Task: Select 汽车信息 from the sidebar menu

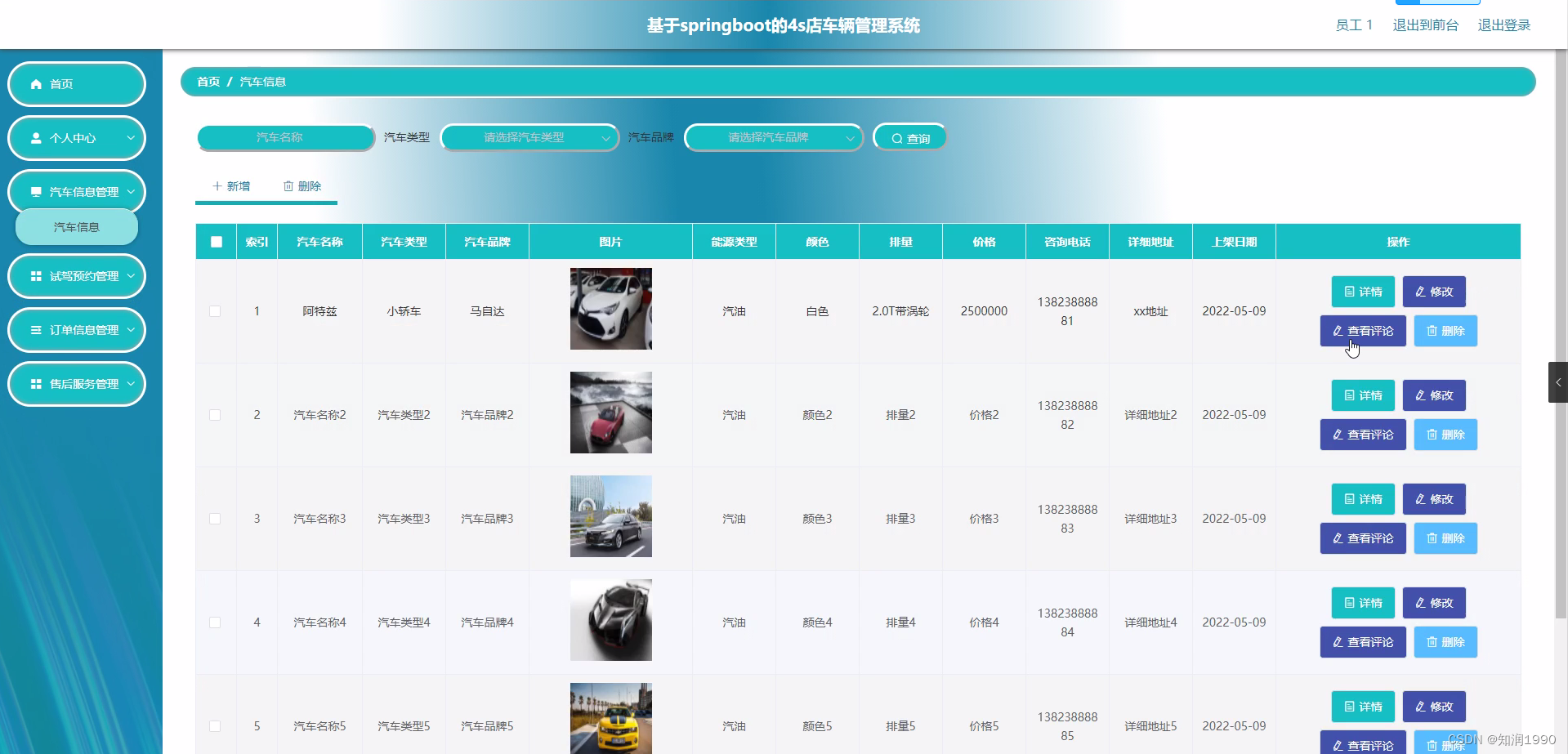Action: point(77,227)
